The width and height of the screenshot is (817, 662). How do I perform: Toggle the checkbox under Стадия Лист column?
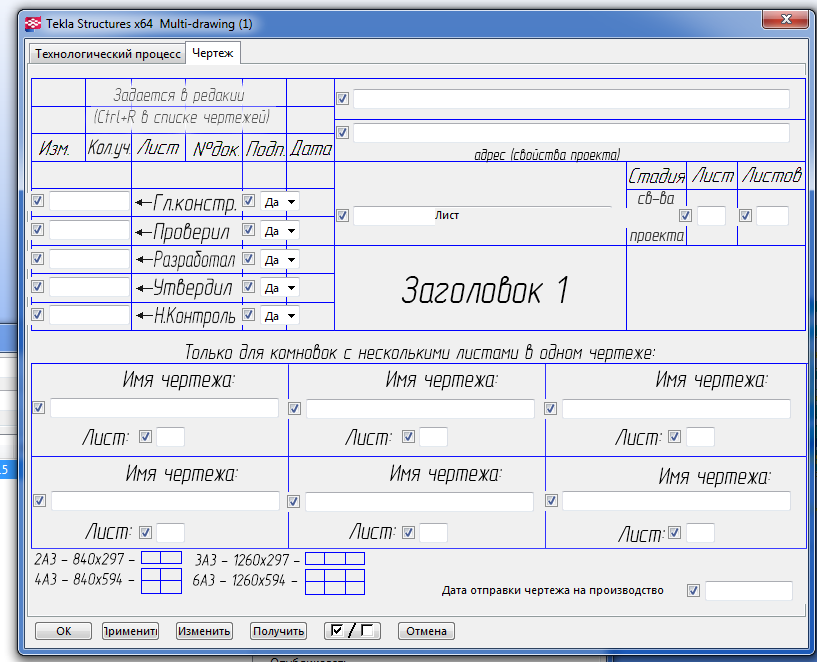[x=685, y=215]
